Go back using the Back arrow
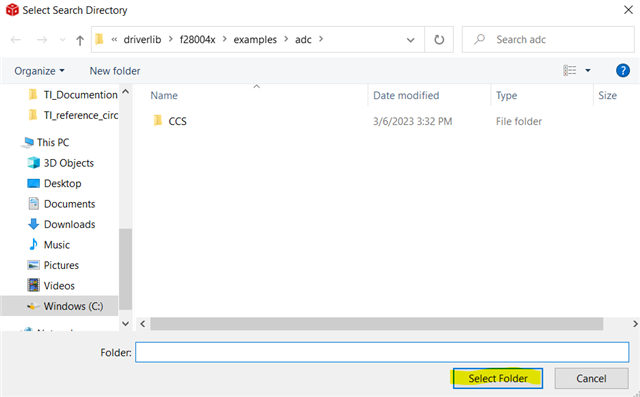 [16, 40]
